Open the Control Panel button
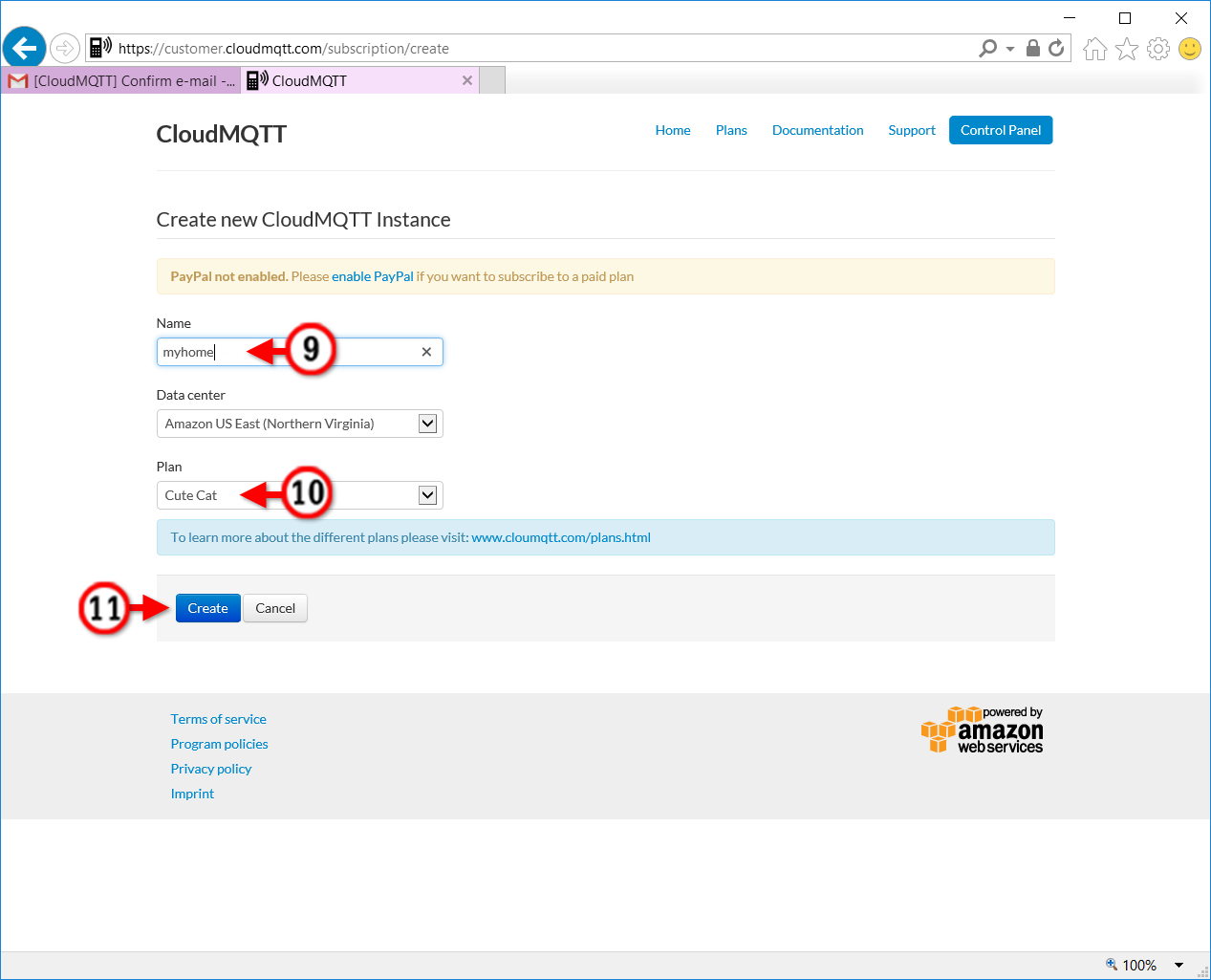 [1001, 130]
